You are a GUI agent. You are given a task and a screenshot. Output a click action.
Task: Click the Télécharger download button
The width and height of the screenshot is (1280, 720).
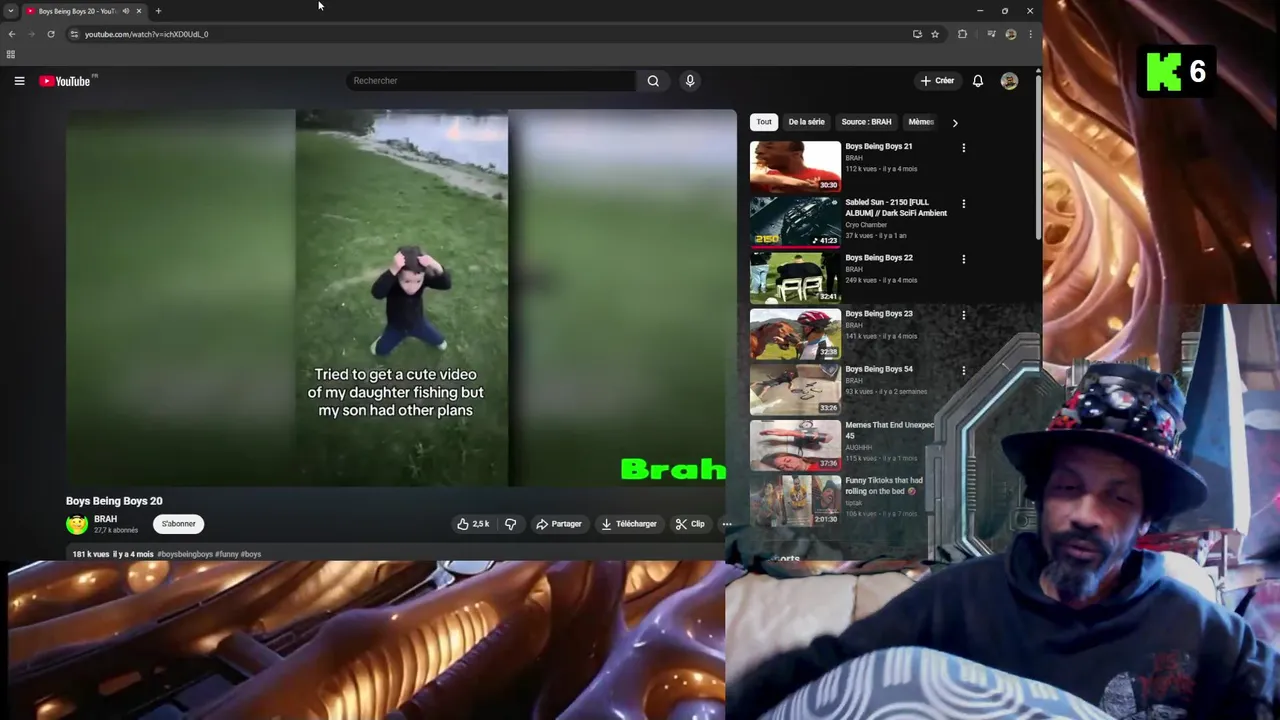[629, 524]
